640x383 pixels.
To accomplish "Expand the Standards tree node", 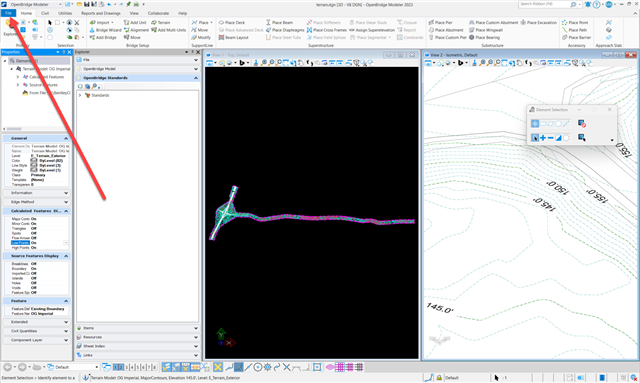I will point(80,95).
